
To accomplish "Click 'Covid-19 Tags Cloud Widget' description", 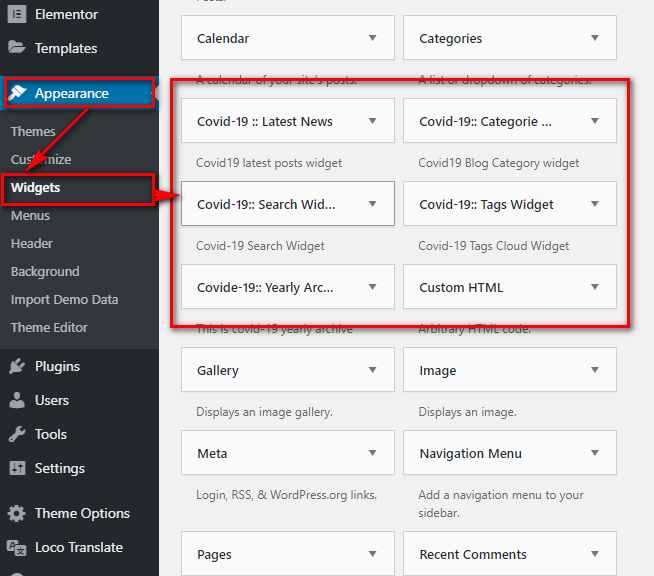I will click(x=493, y=246).
